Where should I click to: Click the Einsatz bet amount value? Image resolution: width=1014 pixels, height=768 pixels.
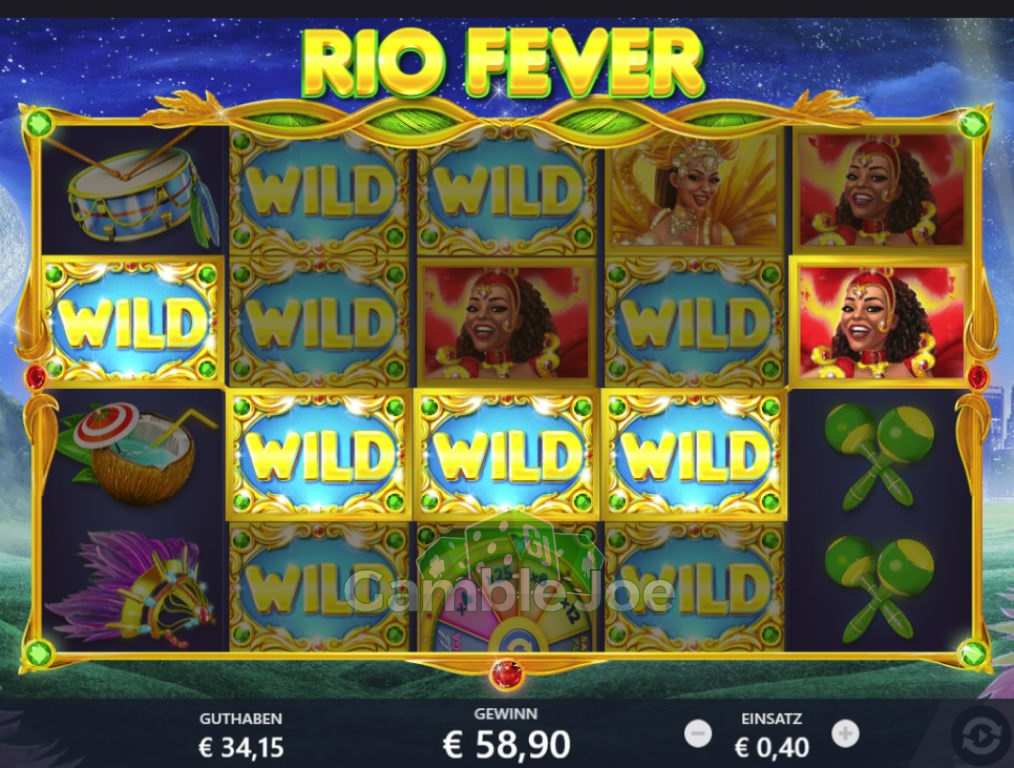[x=771, y=748]
